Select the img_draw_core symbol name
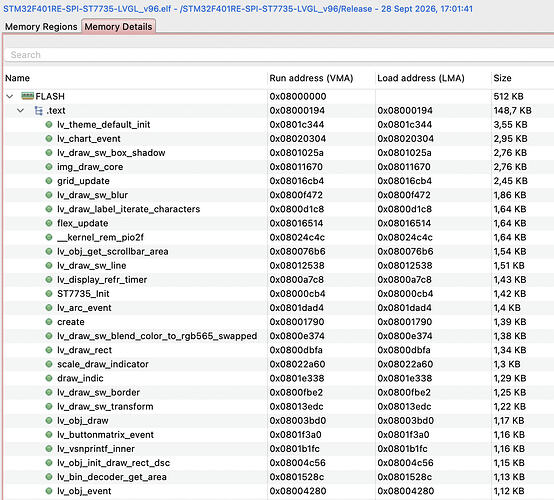This screenshot has width=554, height=500. click(x=90, y=167)
